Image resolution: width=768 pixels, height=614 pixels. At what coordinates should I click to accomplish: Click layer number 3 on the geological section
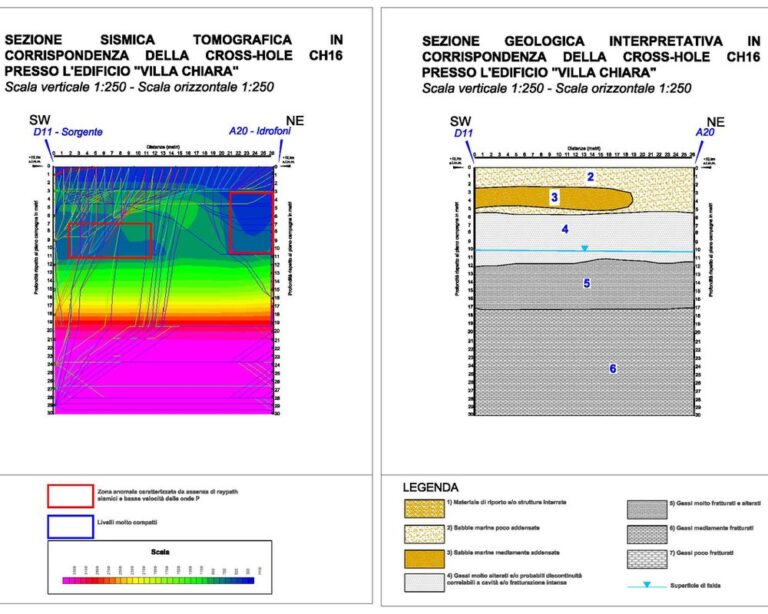coord(553,198)
